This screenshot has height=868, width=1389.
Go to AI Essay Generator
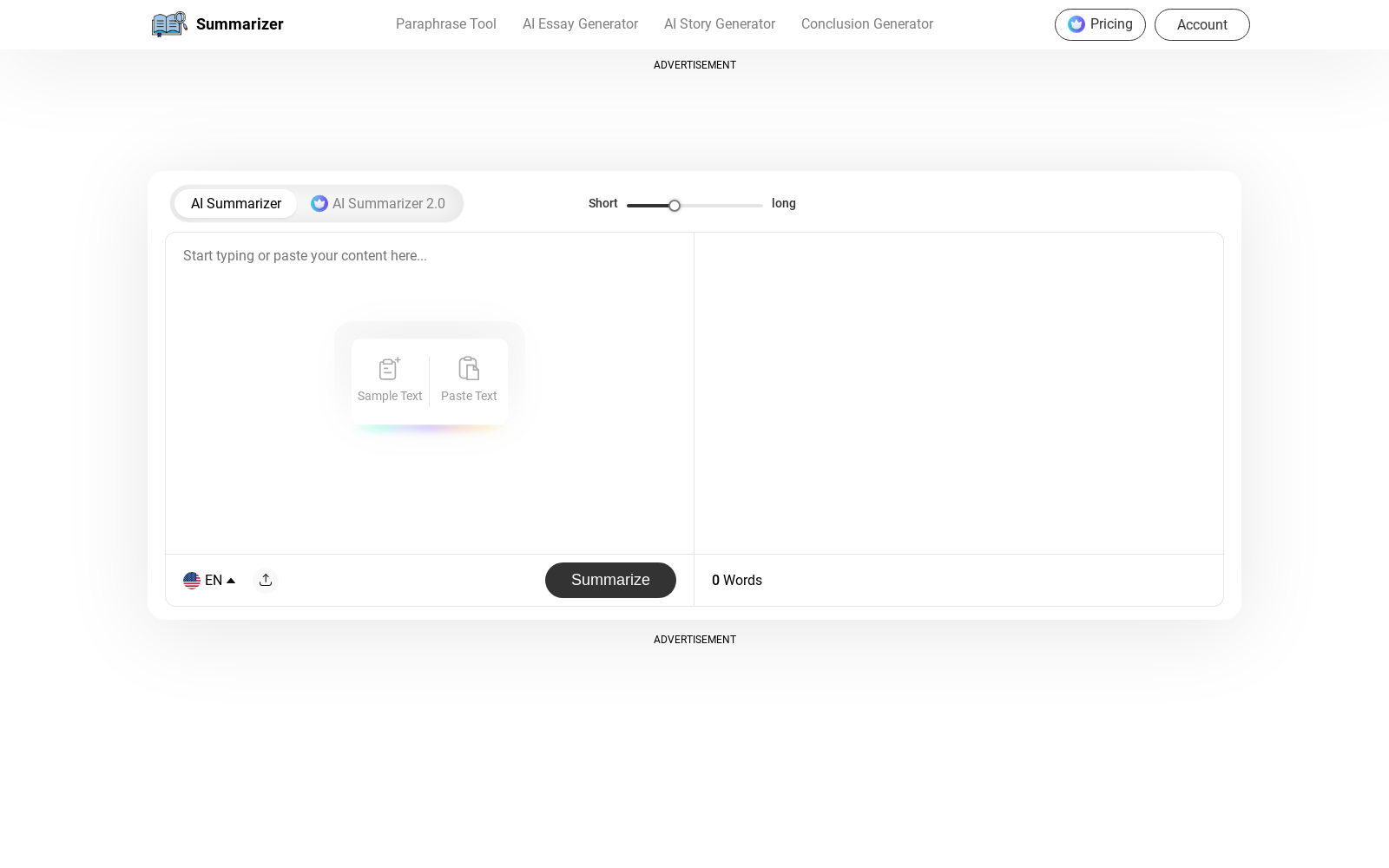point(580,24)
